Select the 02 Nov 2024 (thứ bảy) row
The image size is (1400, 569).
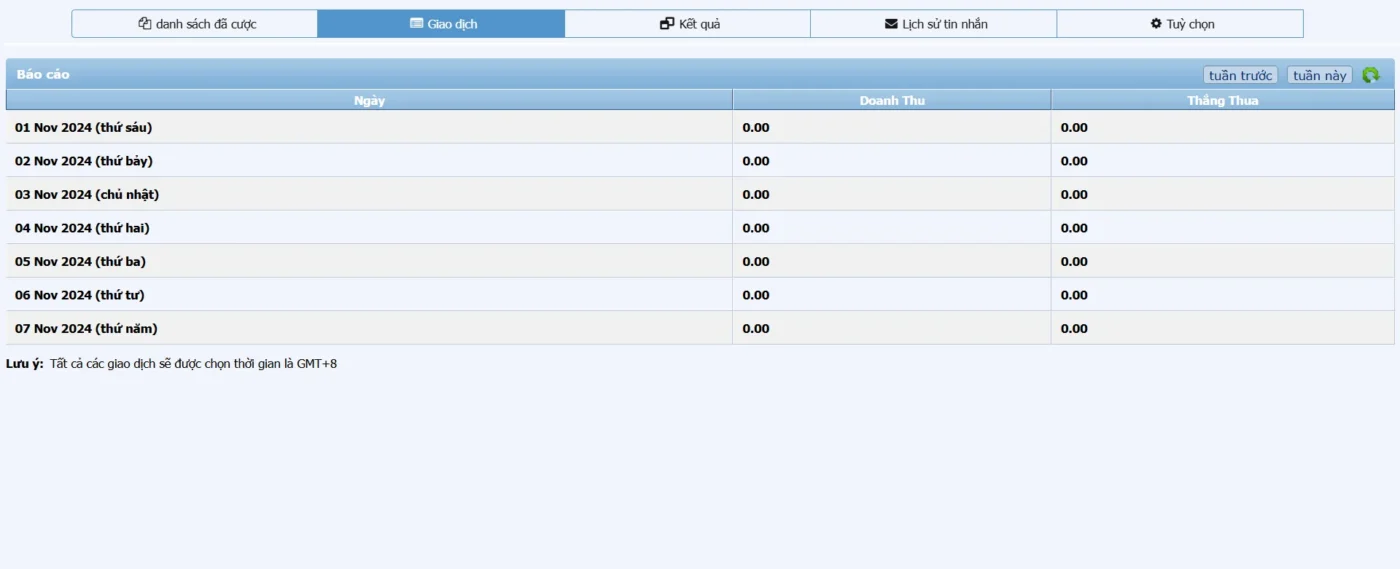tap(84, 161)
